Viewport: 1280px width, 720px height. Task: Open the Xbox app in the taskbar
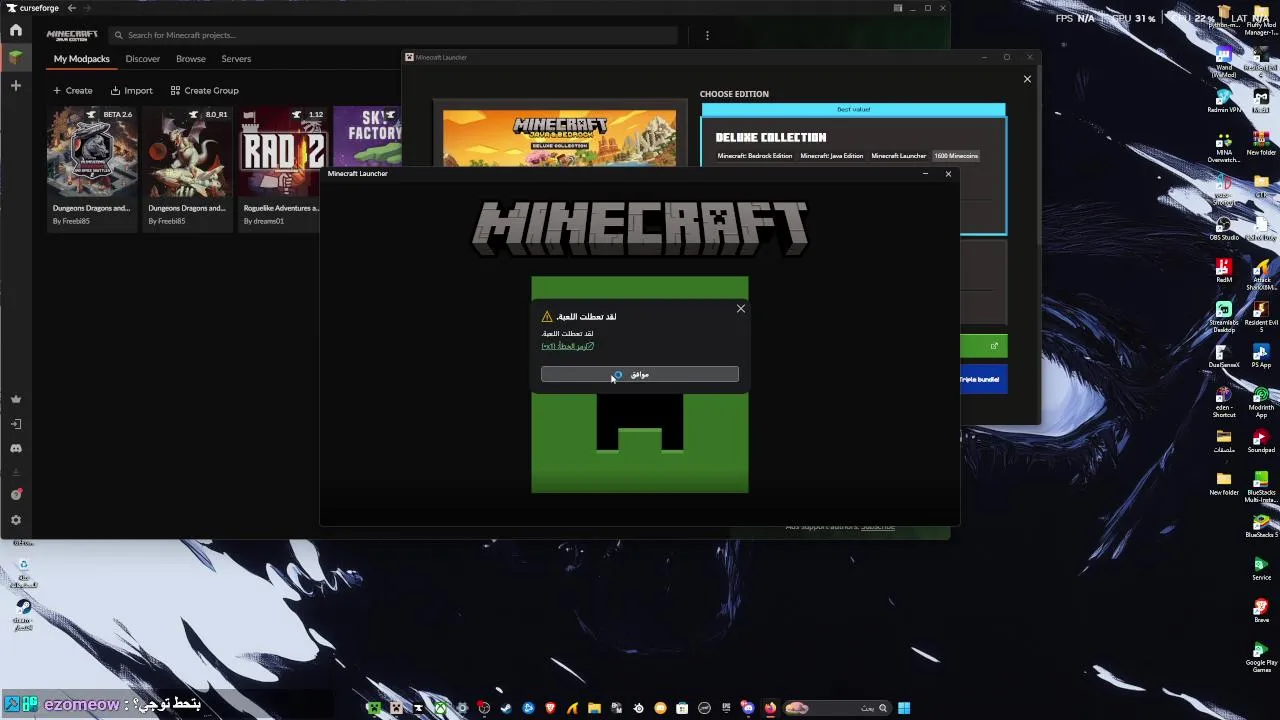(440, 708)
